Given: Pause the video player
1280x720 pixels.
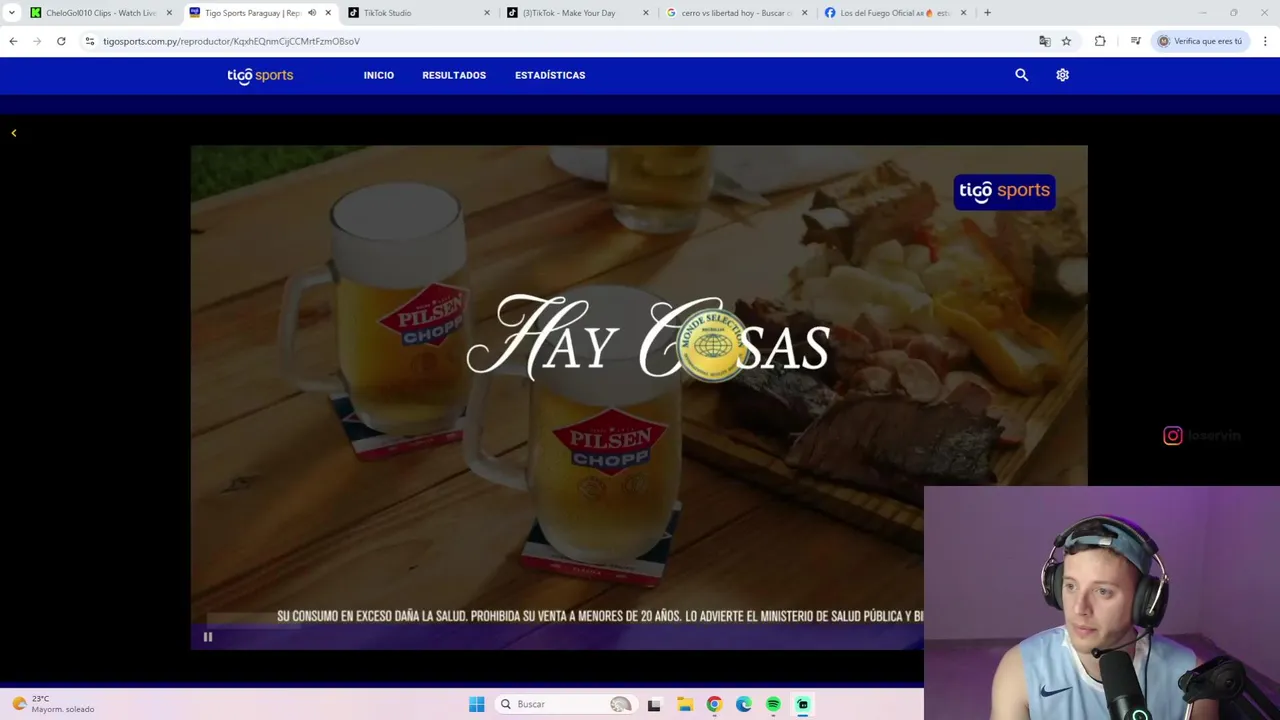Looking at the screenshot, I should [208, 637].
